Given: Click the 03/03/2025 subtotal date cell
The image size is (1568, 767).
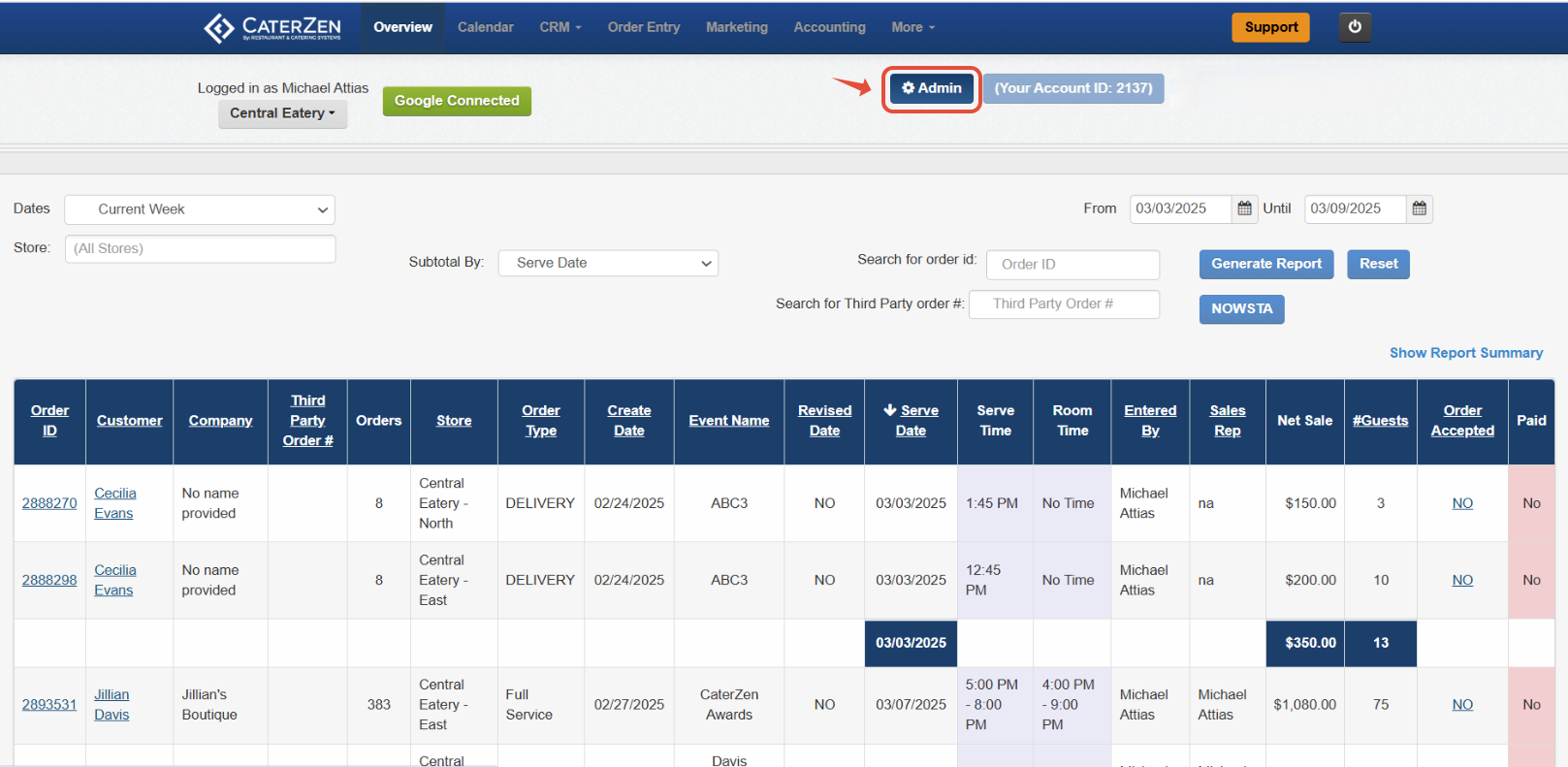Looking at the screenshot, I should pyautogui.click(x=911, y=643).
